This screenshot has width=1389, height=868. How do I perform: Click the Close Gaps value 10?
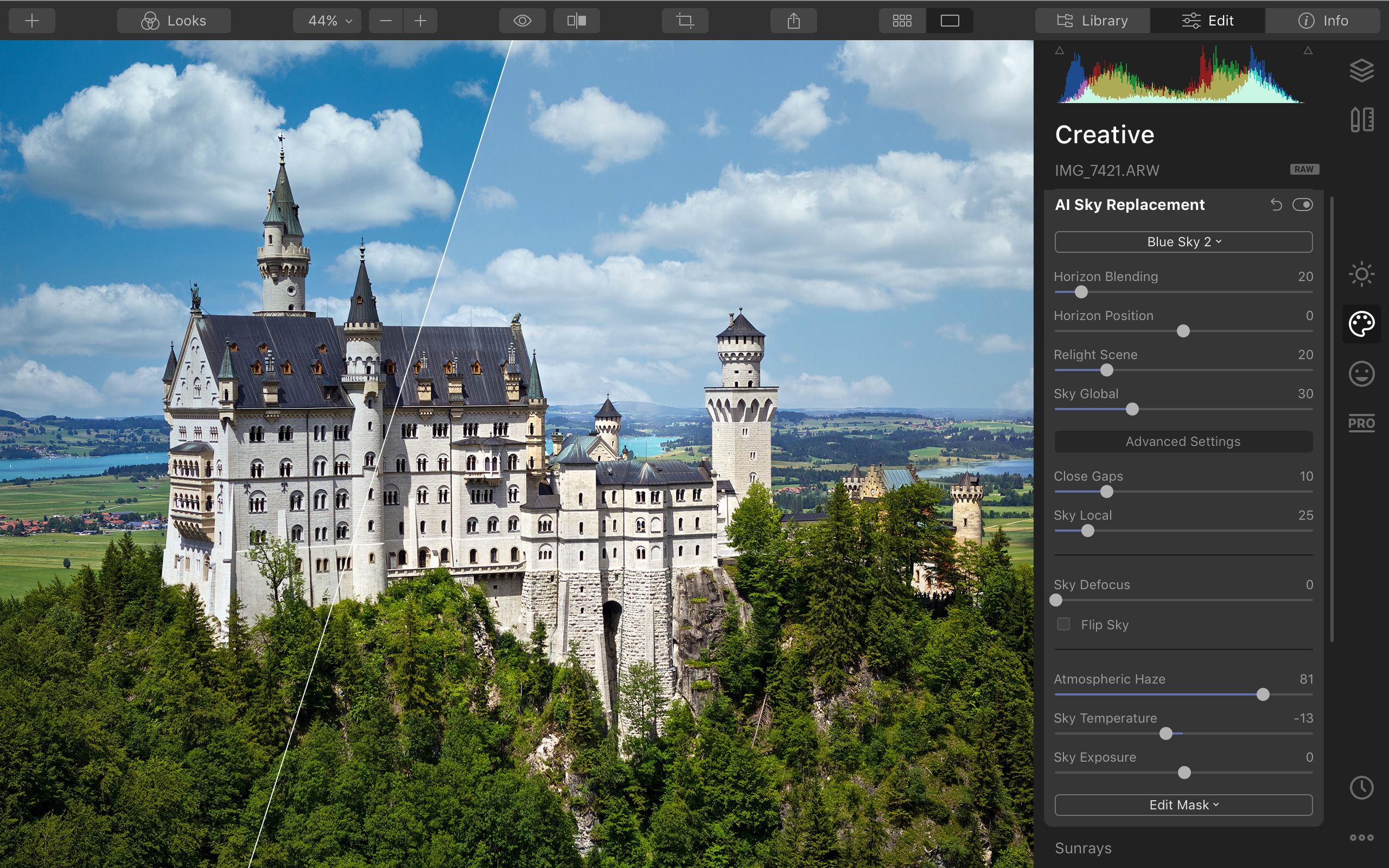click(1307, 476)
